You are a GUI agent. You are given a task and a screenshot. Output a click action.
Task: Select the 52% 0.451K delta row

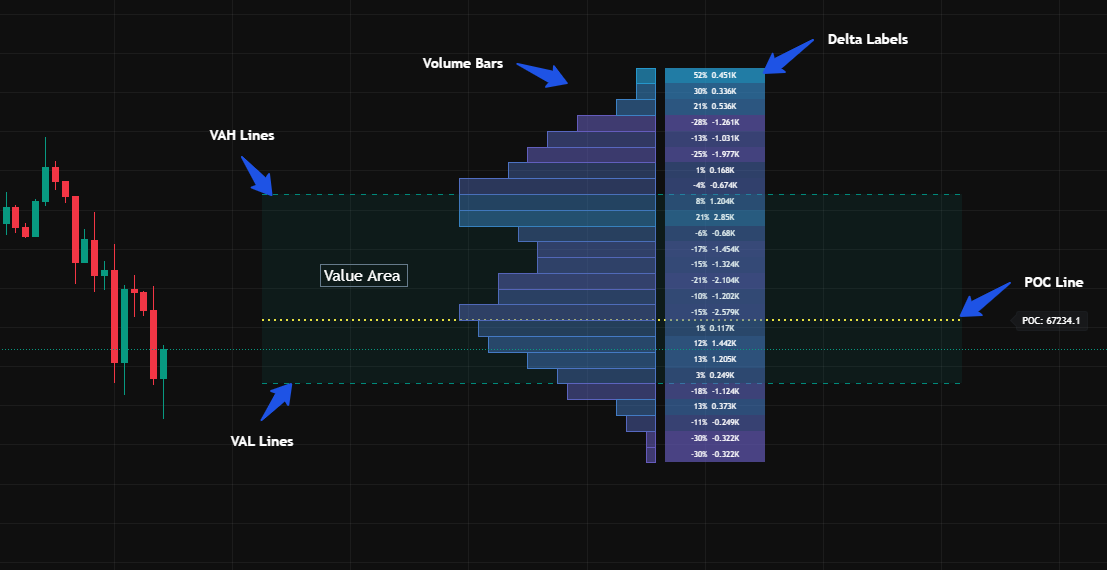pyautogui.click(x=714, y=75)
